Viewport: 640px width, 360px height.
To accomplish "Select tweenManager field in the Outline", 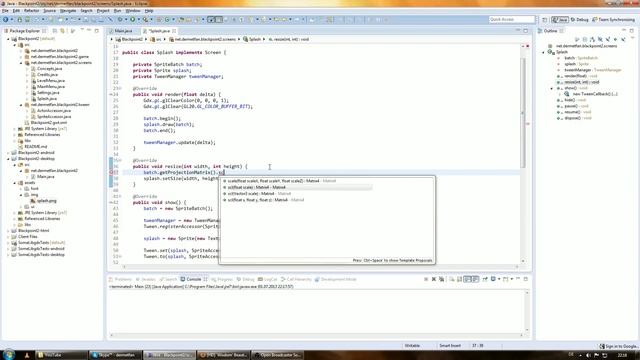I will click(x=589, y=70).
